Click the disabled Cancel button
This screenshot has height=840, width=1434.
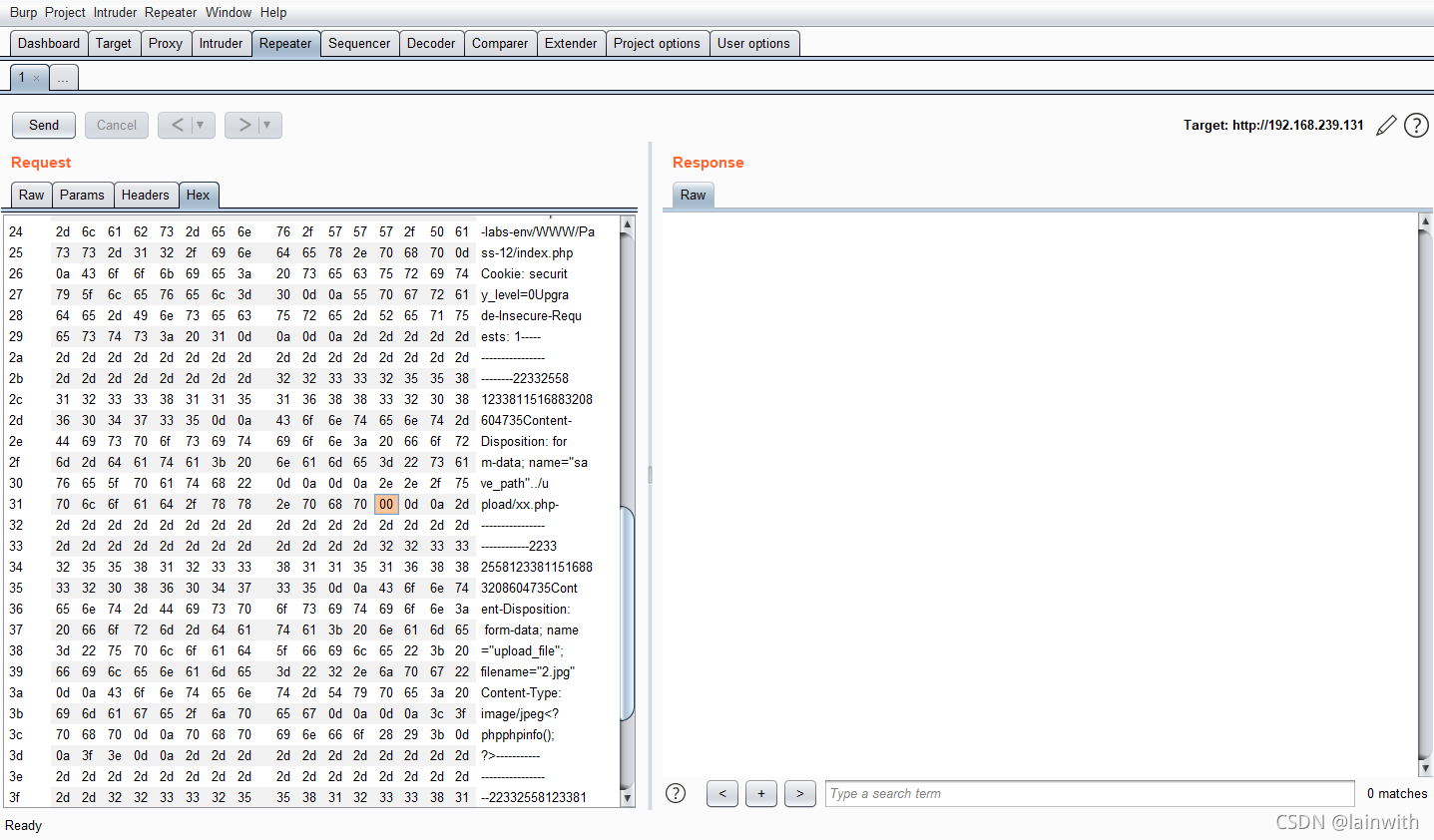[x=117, y=125]
